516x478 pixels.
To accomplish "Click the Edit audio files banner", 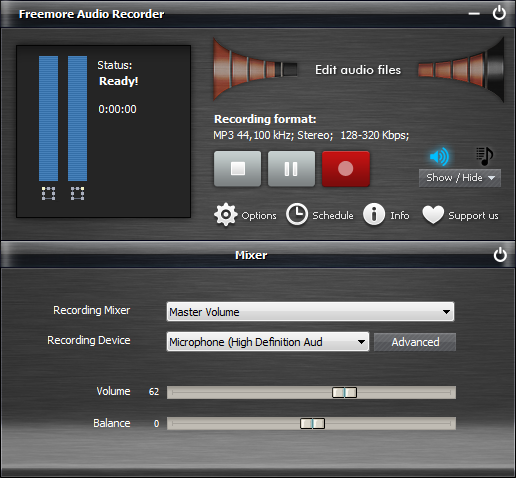I will [x=358, y=70].
